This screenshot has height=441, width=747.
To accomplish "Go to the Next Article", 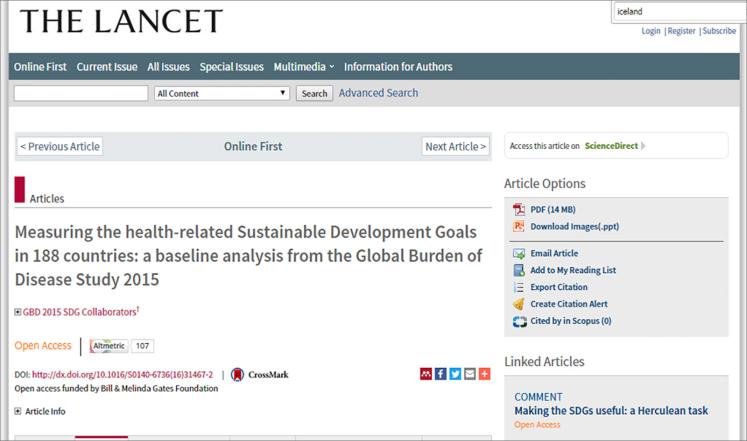I will [x=455, y=147].
